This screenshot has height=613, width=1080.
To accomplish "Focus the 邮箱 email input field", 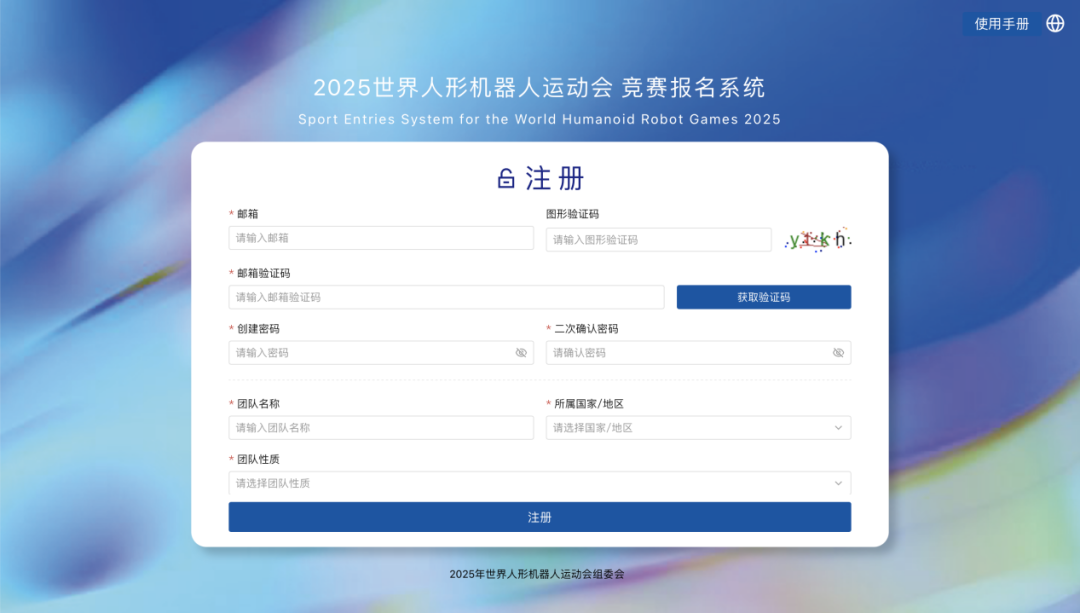I will click(380, 238).
